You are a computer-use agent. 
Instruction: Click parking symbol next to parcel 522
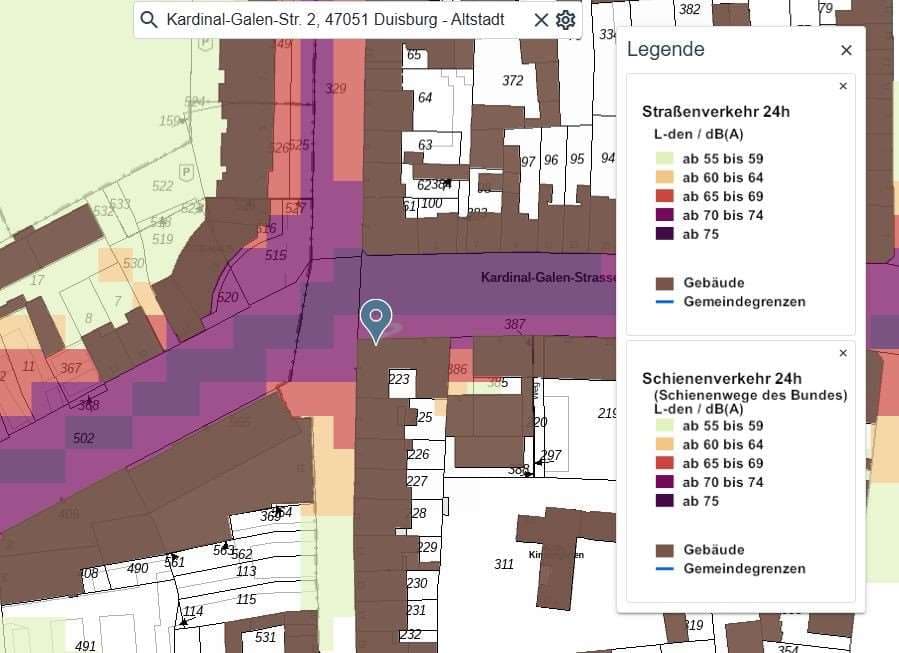coord(186,173)
